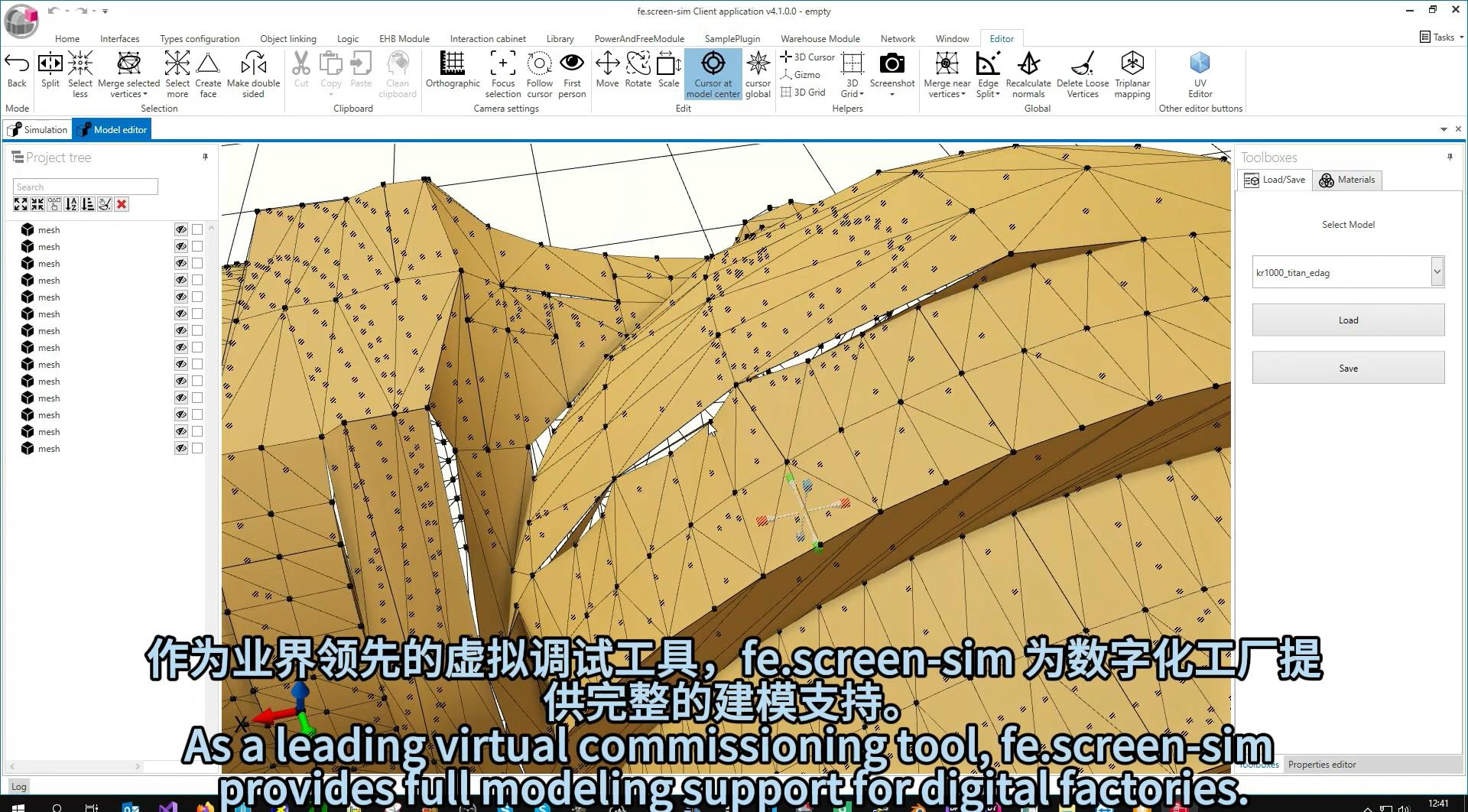Open the large 3D Grid dropdown button

point(852,74)
